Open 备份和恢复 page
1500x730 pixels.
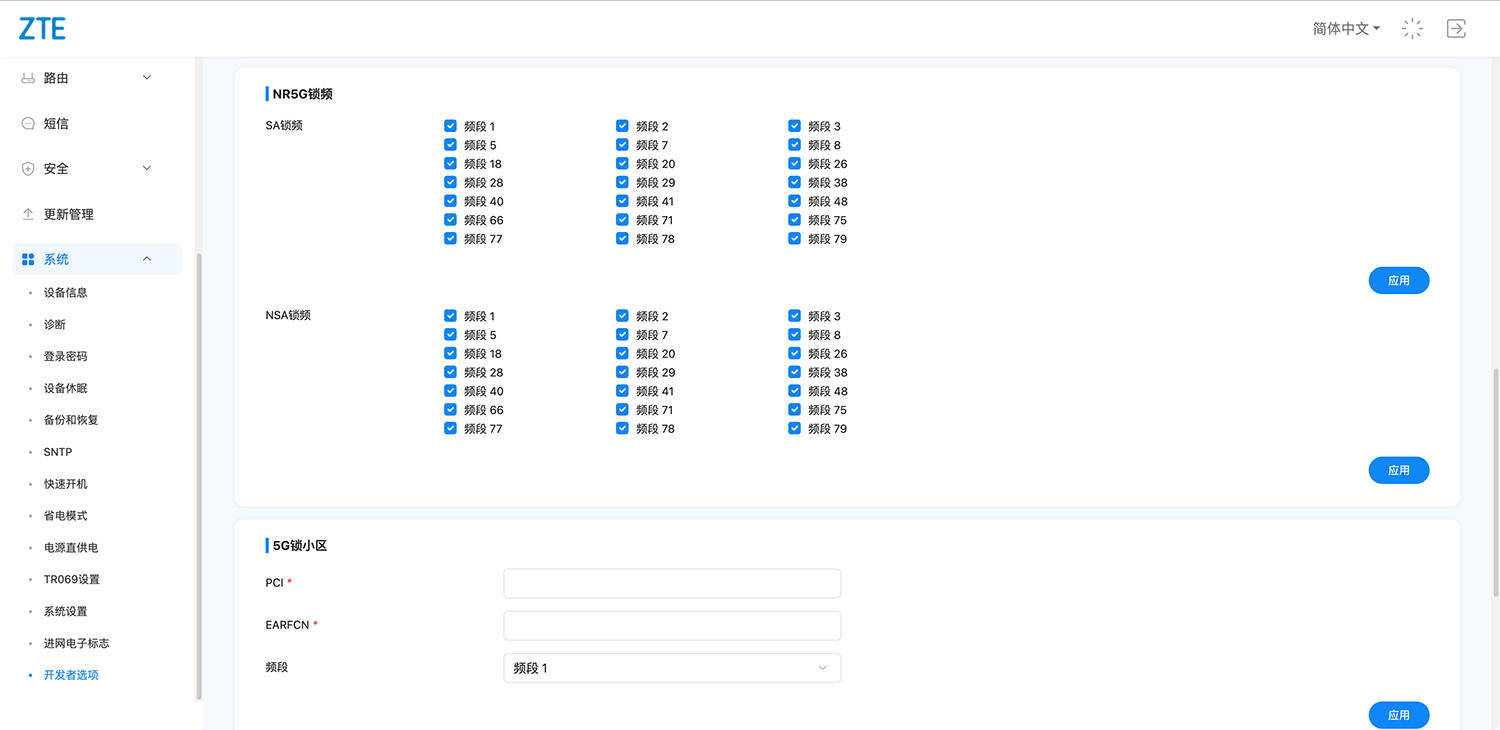(x=71, y=420)
